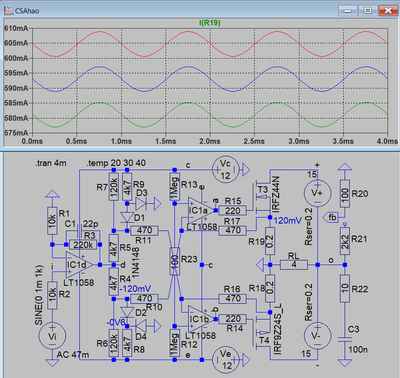The height and width of the screenshot is (378, 400).
Task: Click the Ve 12 volt source
Action: [x=226, y=360]
